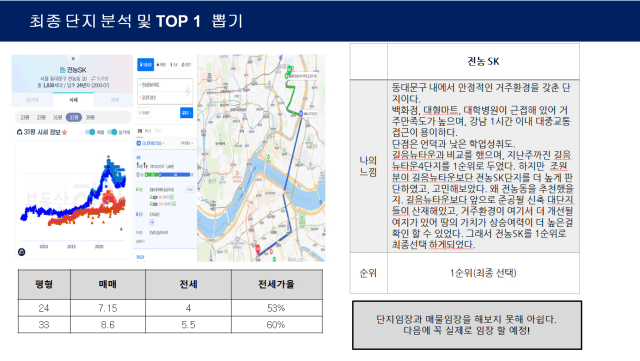Swap start and destination with arrow button
The image size is (640, 361).
[x=188, y=91]
